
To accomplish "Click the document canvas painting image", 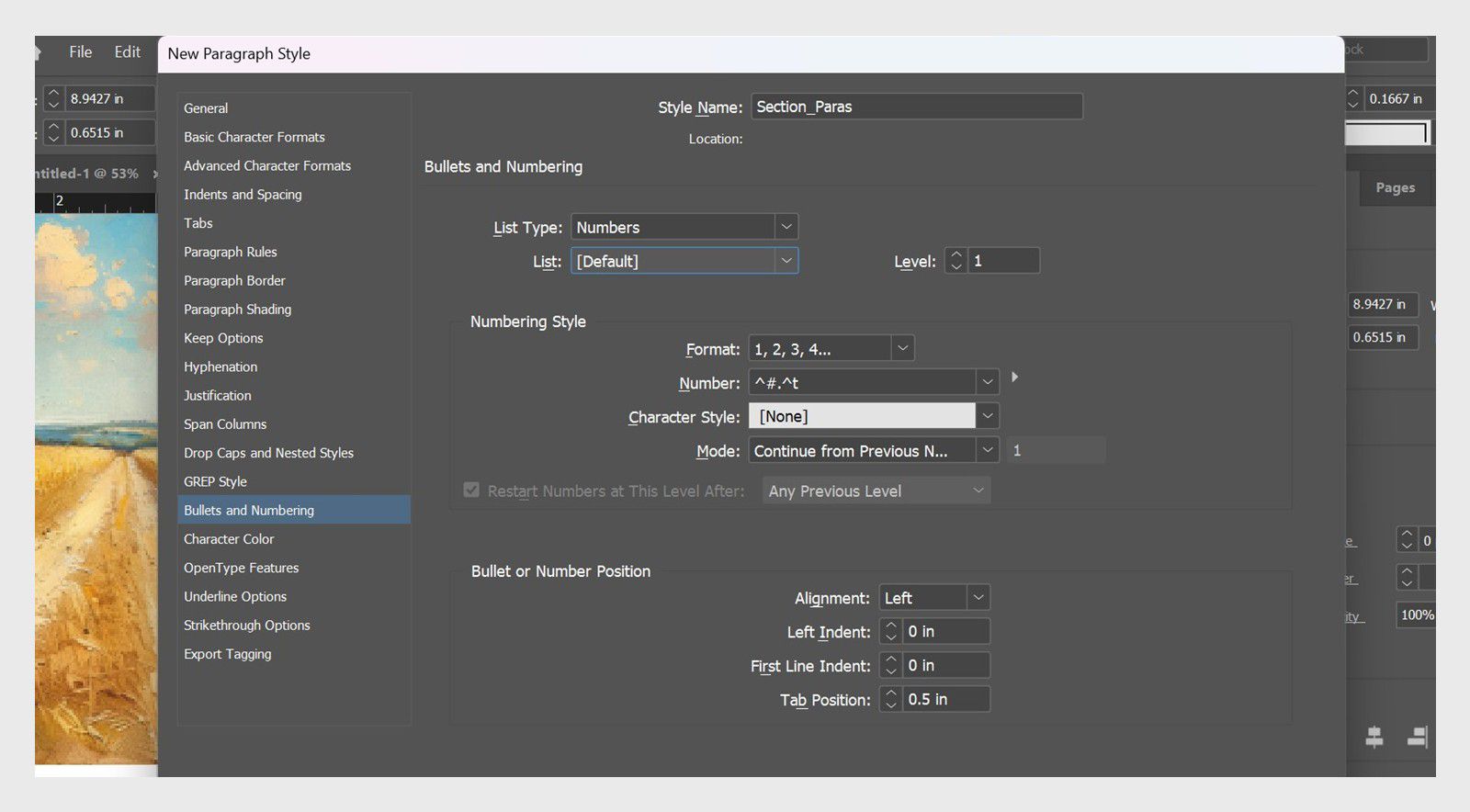I will tap(96, 487).
